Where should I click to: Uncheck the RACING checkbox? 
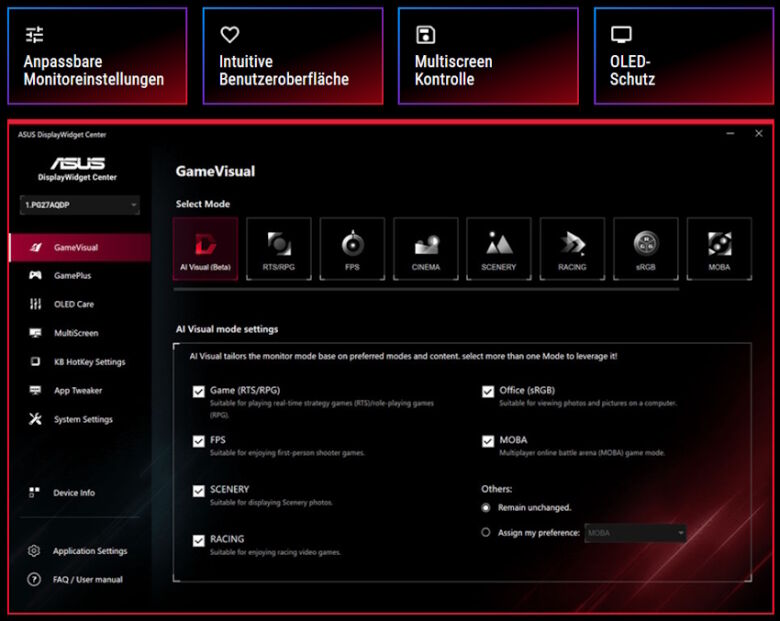(x=198, y=540)
